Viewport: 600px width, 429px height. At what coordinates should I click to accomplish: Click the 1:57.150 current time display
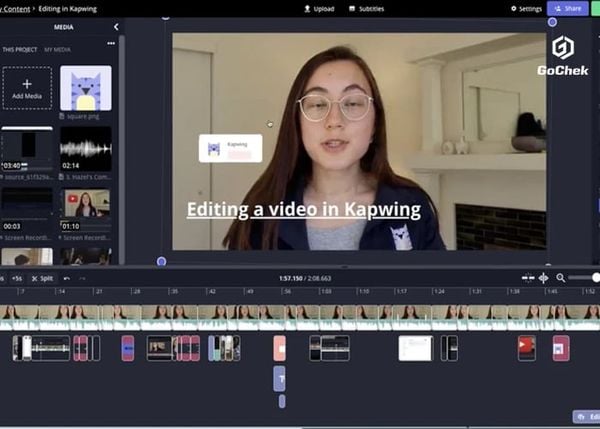point(290,278)
